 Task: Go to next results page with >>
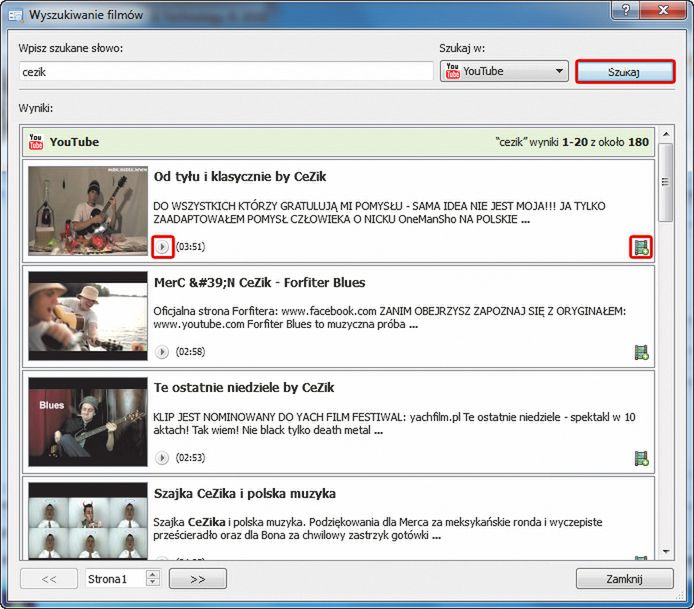(x=198, y=579)
